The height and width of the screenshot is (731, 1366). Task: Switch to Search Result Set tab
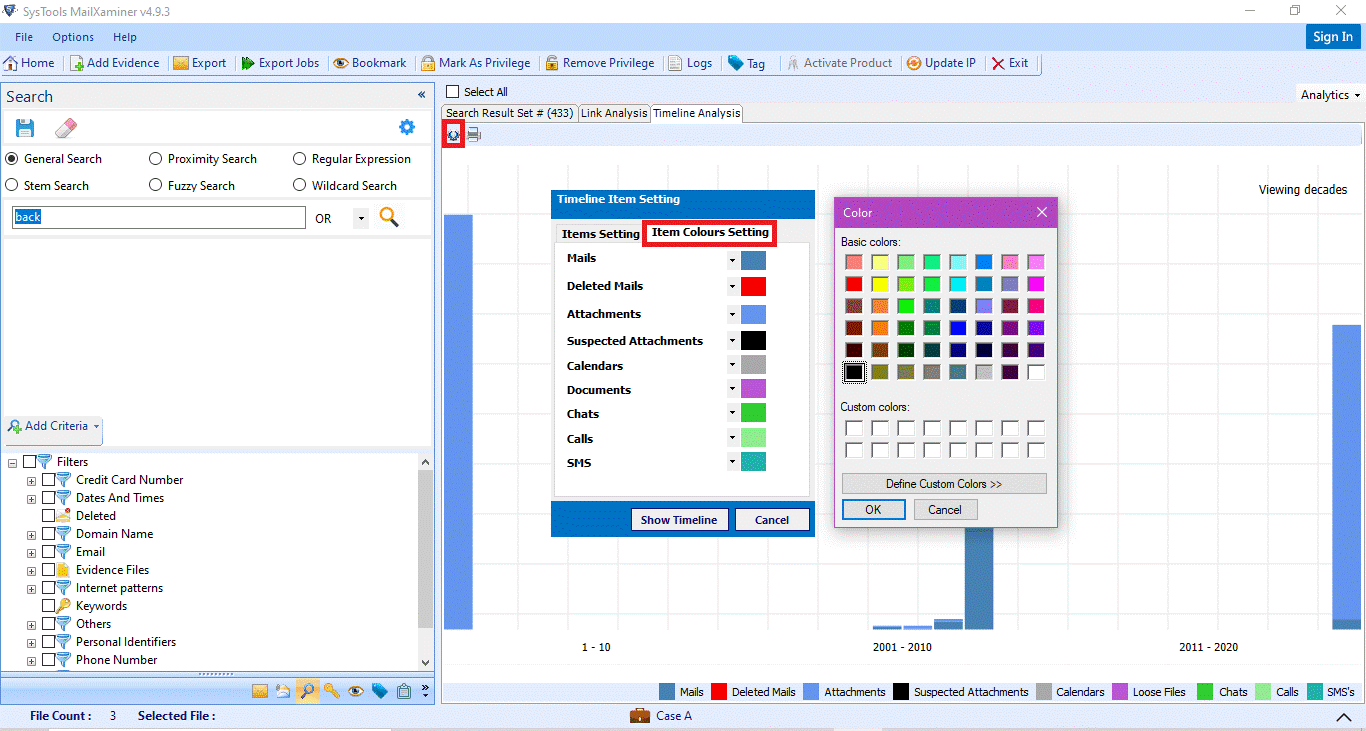pos(509,113)
